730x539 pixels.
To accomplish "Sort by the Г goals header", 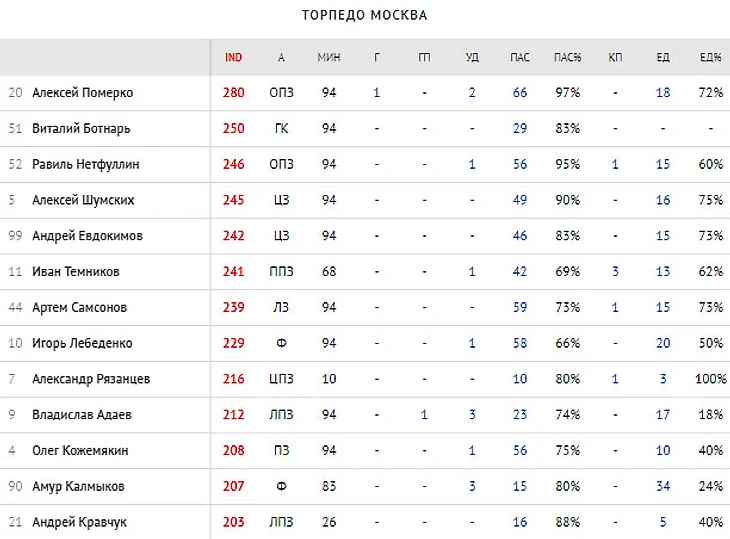I will point(377,57).
